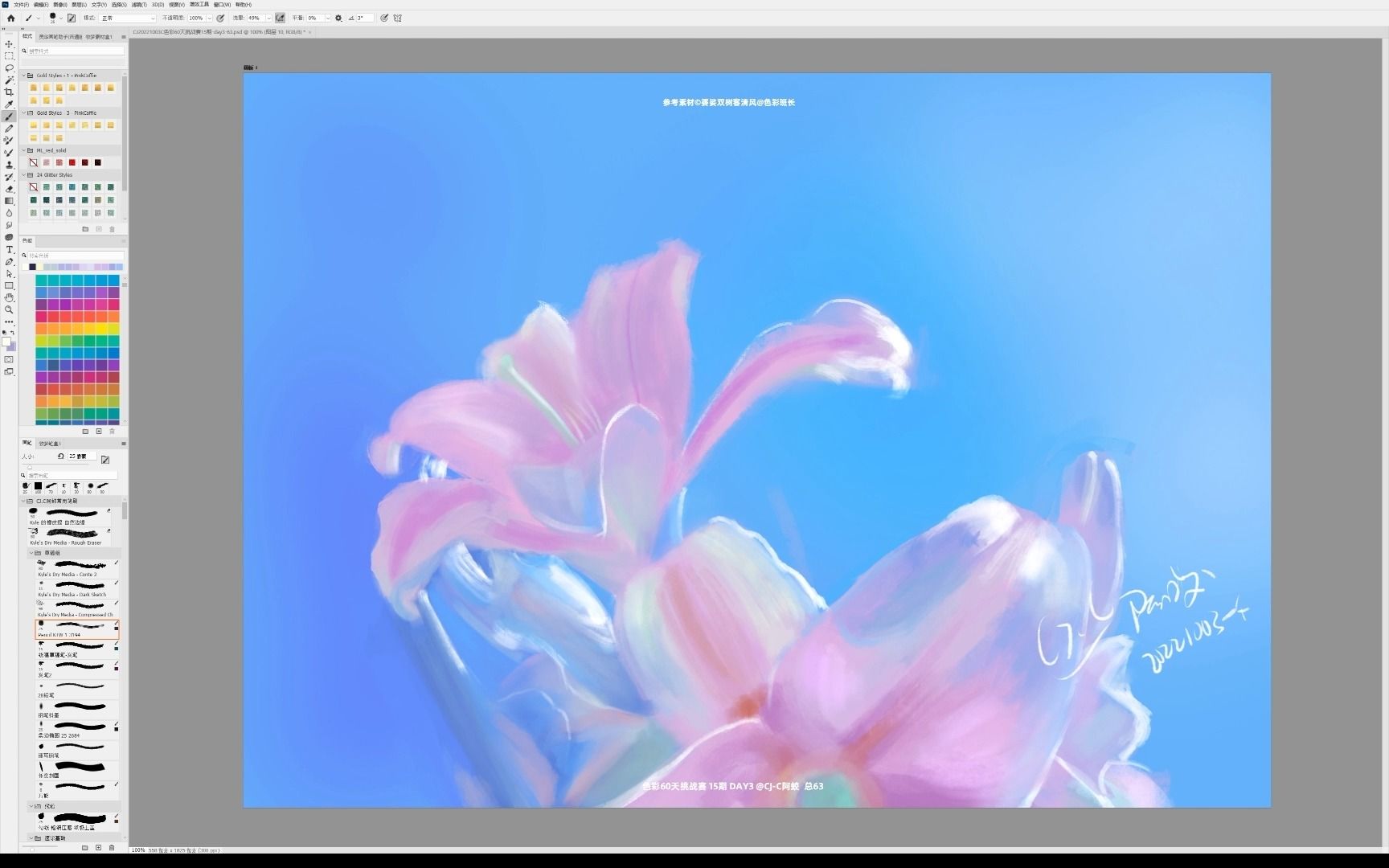Image resolution: width=1389 pixels, height=868 pixels.
Task: Toggle brush settings panel button in options bar
Action: 72,18
